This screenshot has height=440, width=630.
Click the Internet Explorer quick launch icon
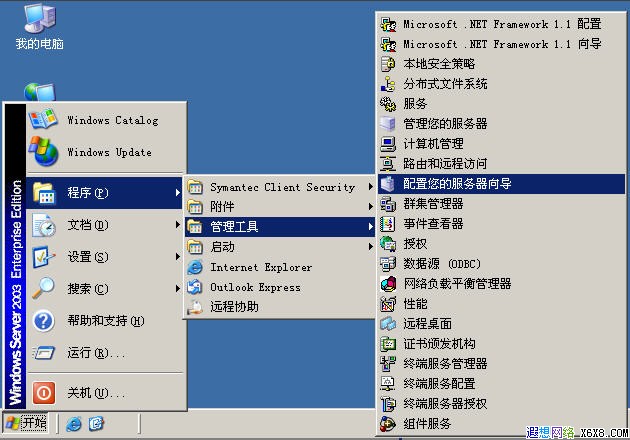click(x=74, y=424)
